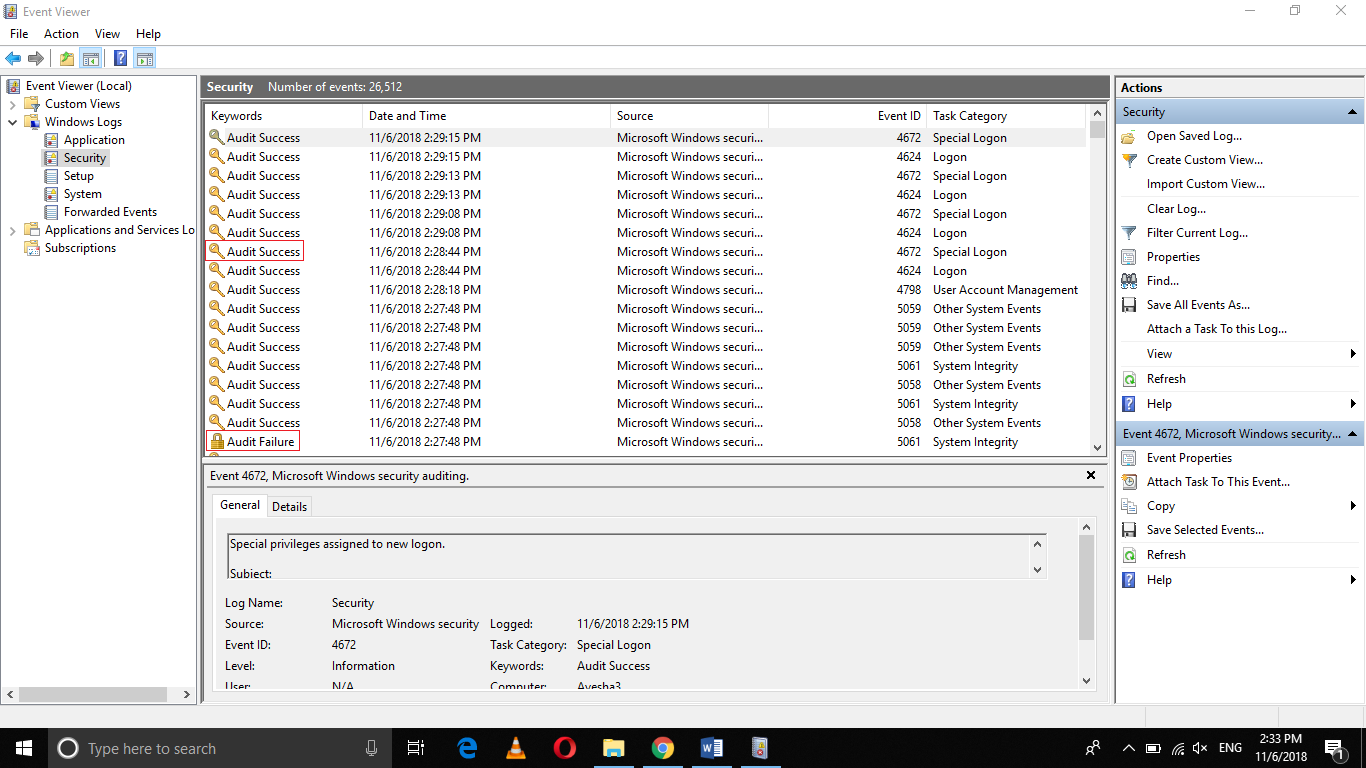Click the event description scroll down arrow
Image resolution: width=1366 pixels, height=768 pixels.
(1037, 569)
